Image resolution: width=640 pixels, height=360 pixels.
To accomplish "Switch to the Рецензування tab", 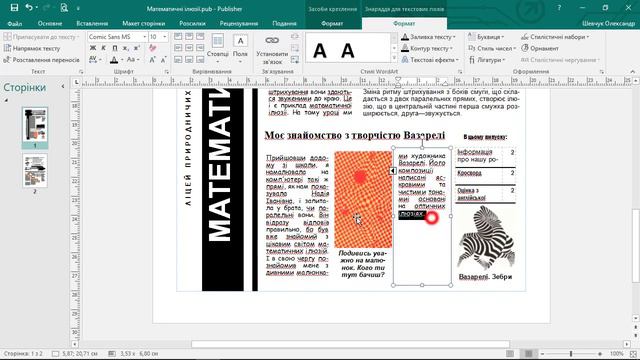I will pos(239,23).
